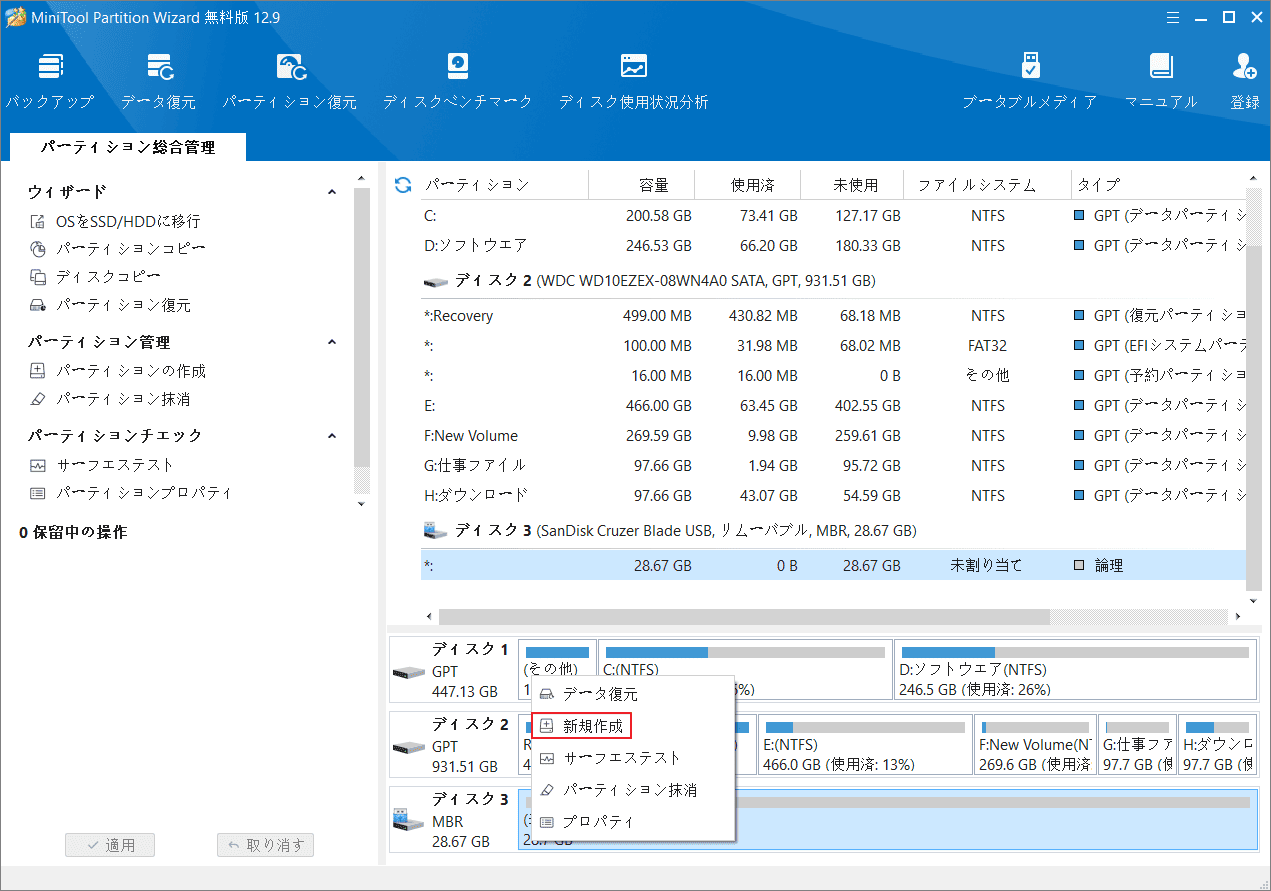Select the D:ソフトウエア(NTFS) block in the disk map
This screenshot has height=891, width=1271.
tap(1075, 670)
